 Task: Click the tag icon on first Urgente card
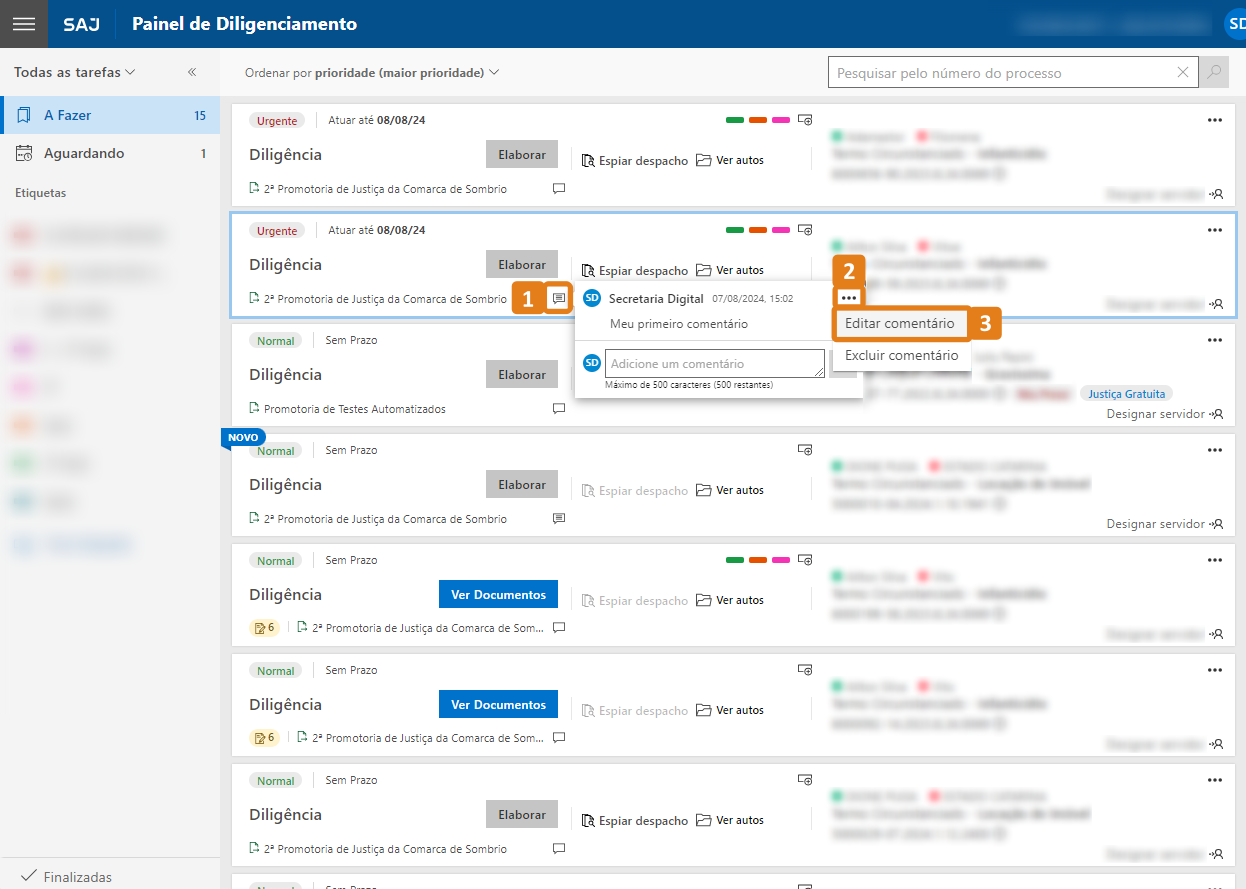805,120
